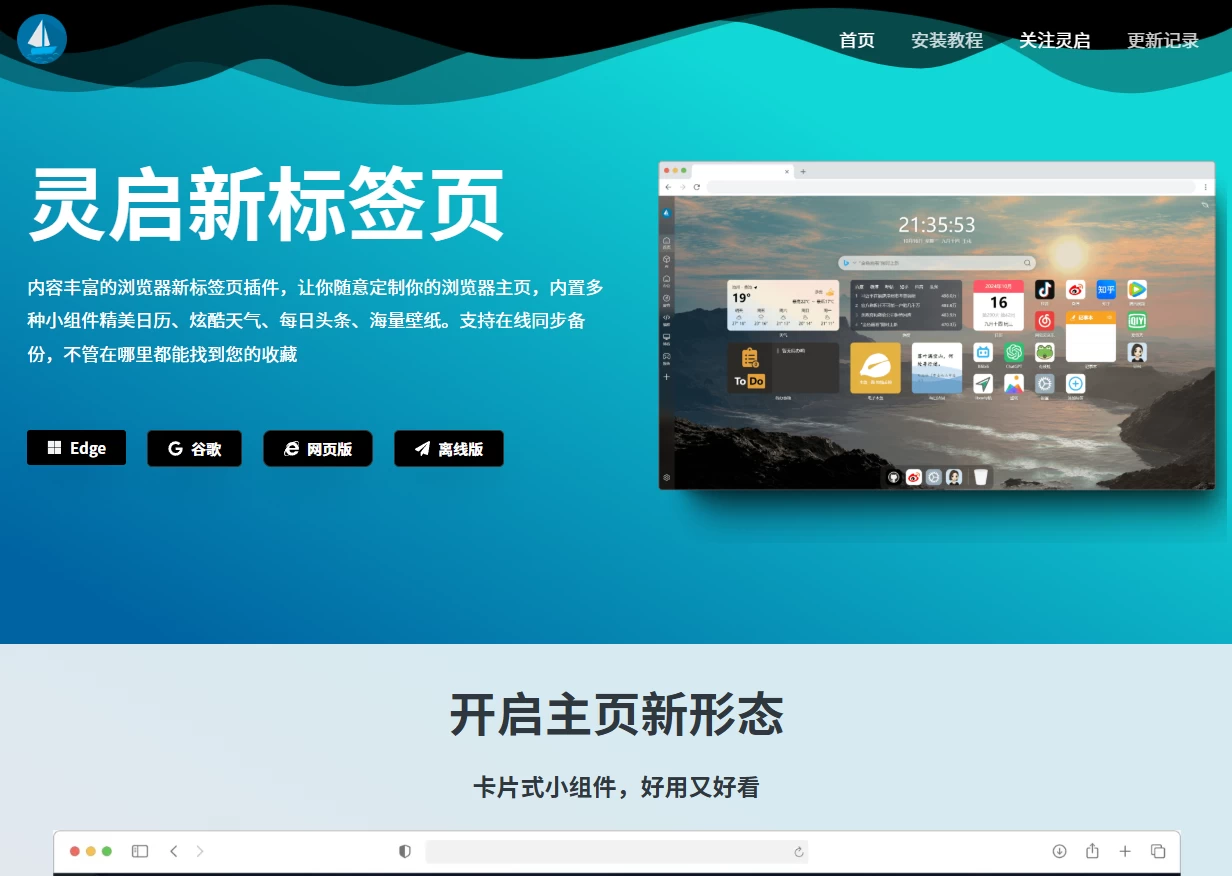Open the 网页版 link

click(x=318, y=448)
